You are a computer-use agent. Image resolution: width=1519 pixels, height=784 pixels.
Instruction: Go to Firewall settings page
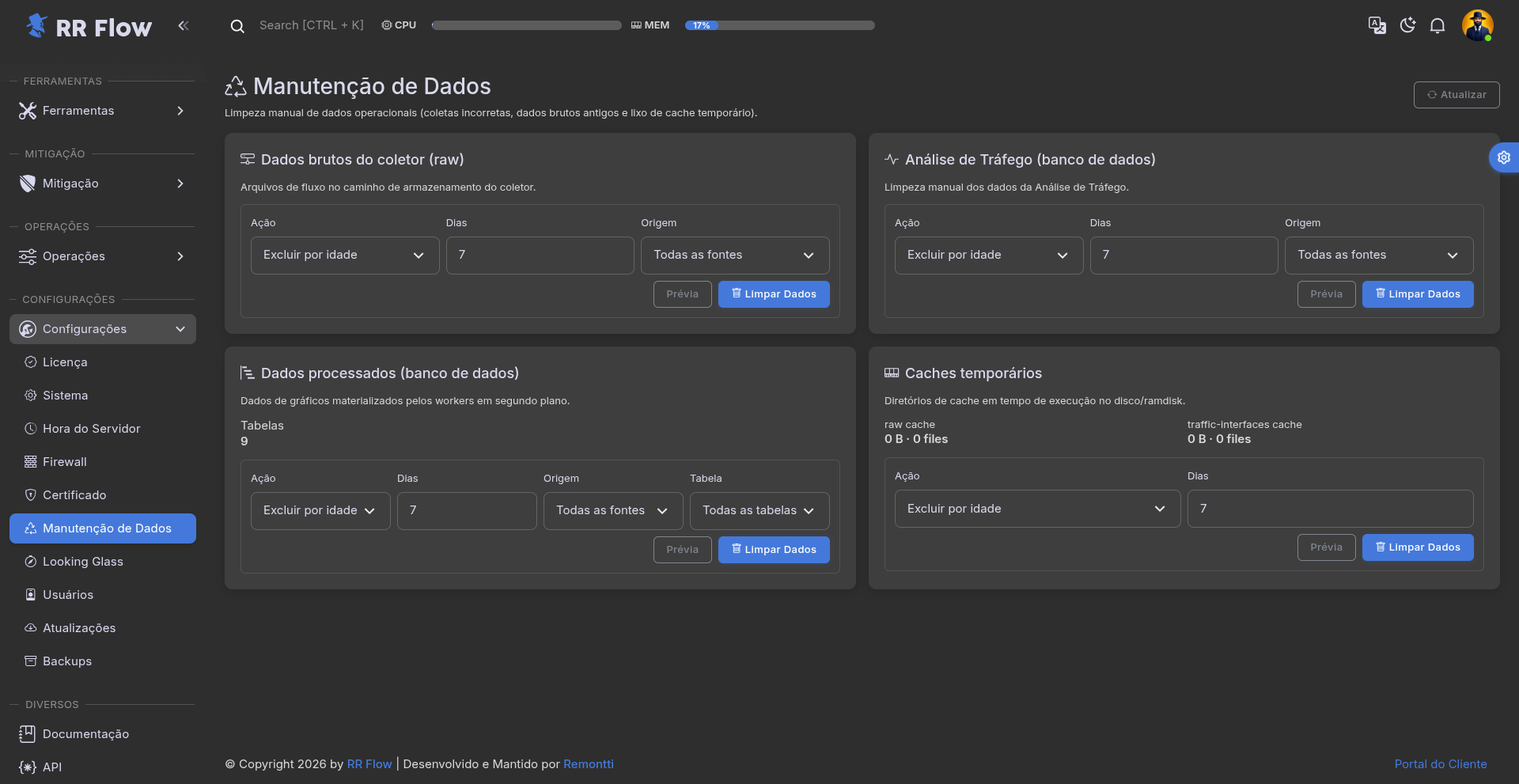tap(65, 462)
